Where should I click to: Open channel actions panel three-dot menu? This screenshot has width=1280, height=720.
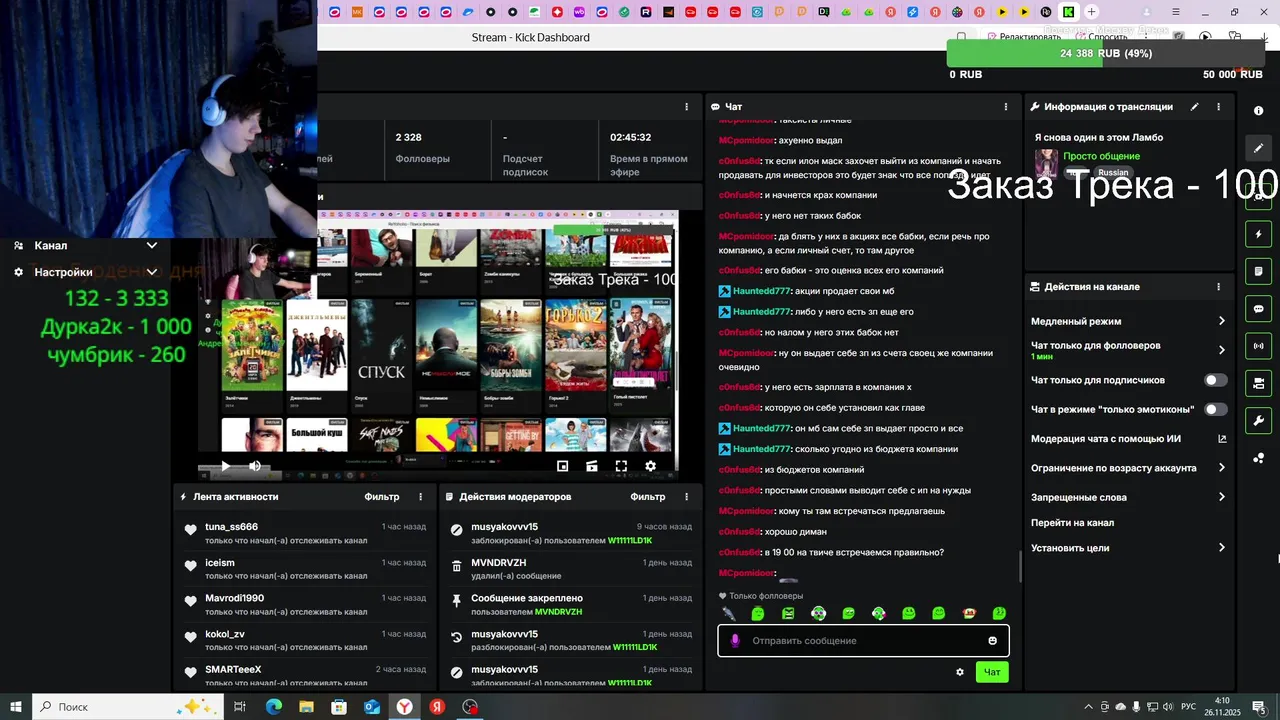pos(1218,287)
